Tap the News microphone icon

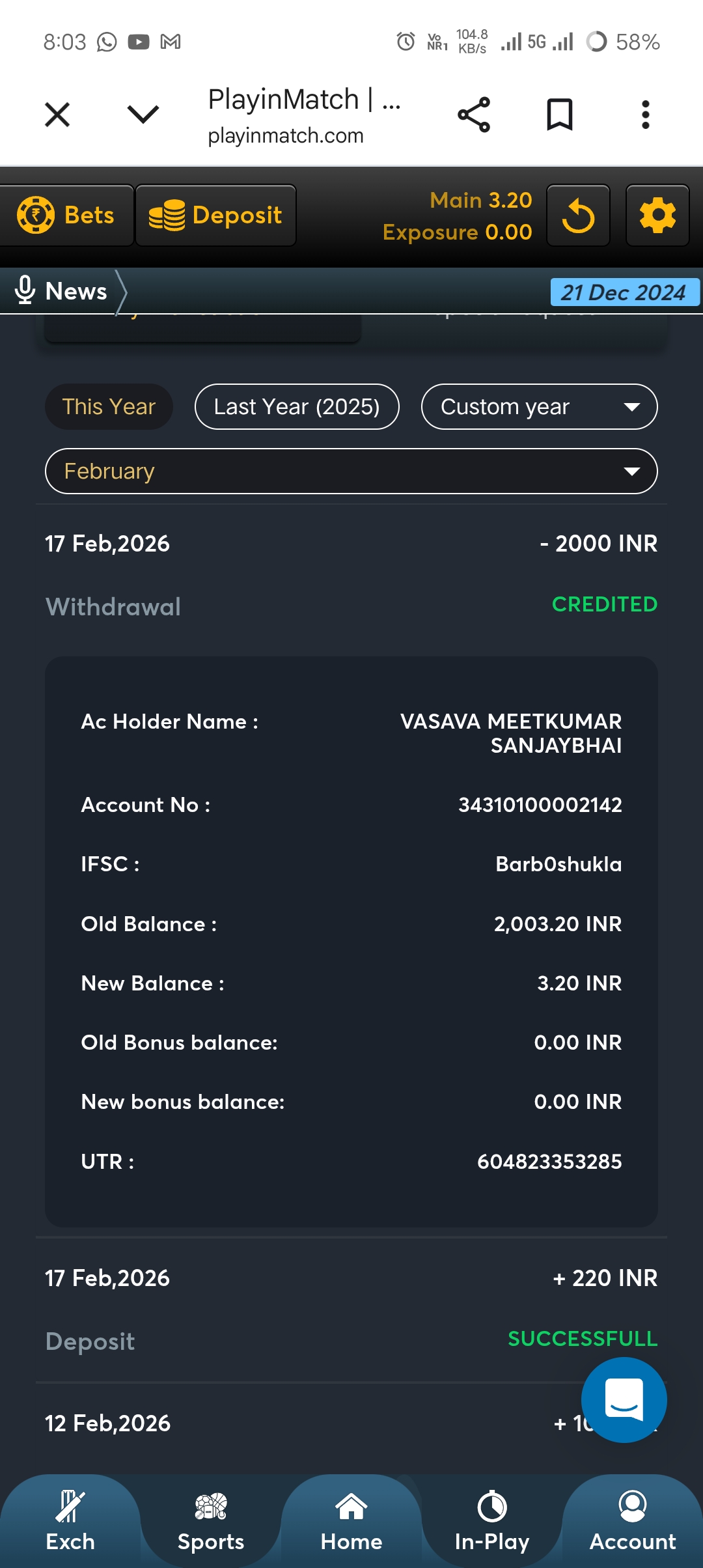25,290
